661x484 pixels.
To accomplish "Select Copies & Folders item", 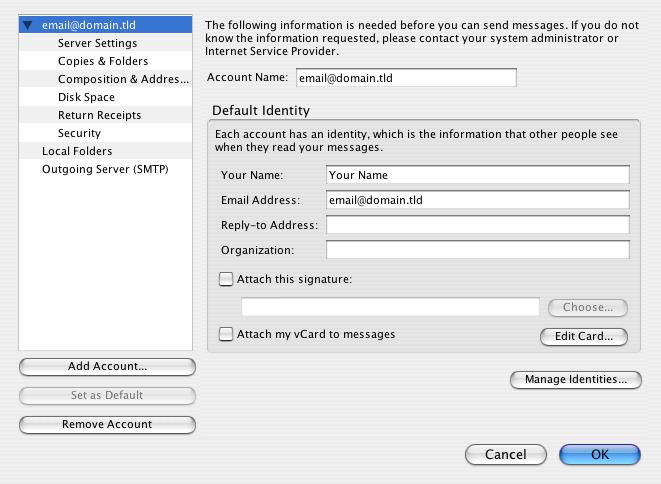I will (103, 61).
